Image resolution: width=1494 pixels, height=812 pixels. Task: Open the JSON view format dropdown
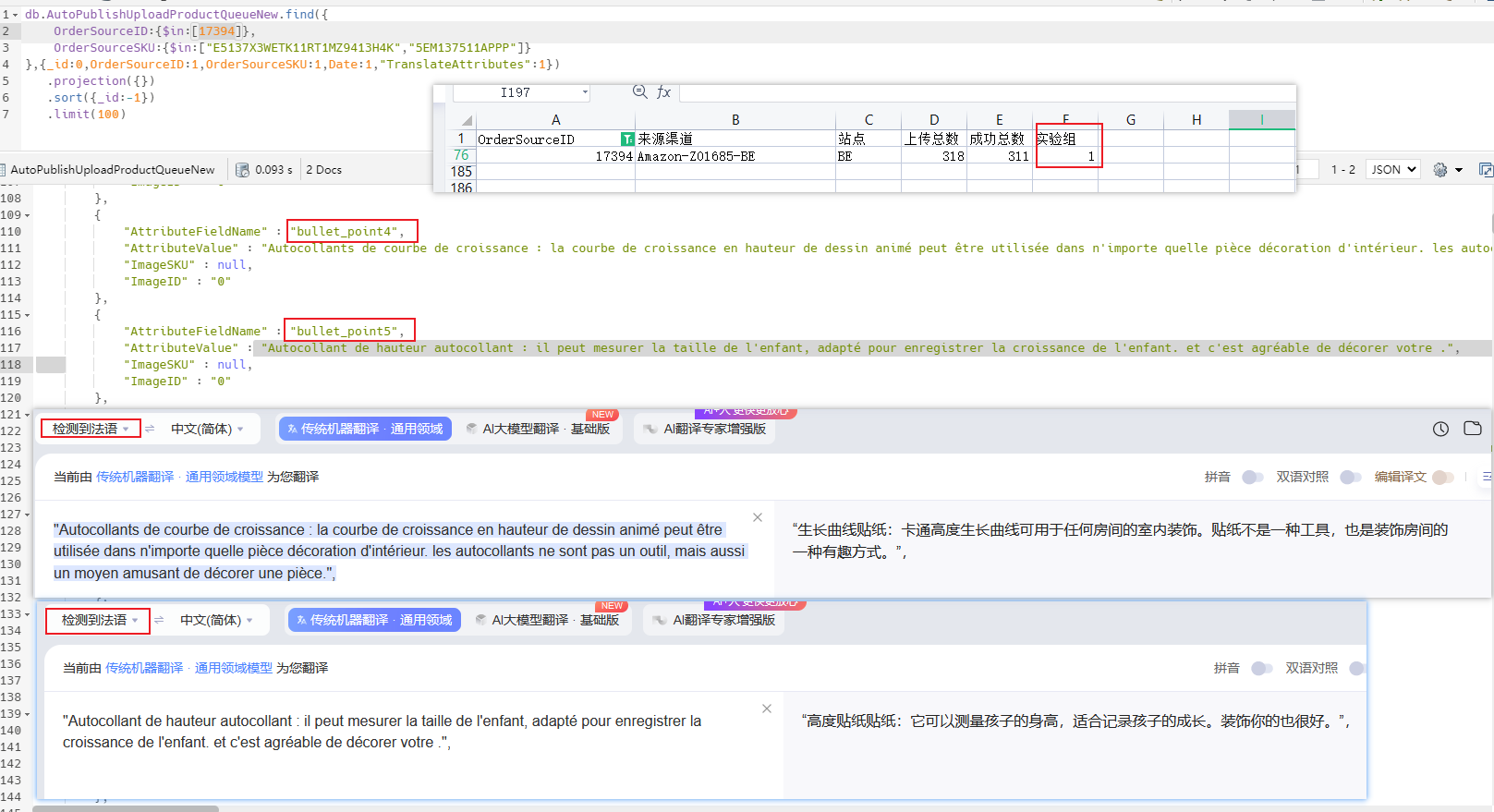1394,170
